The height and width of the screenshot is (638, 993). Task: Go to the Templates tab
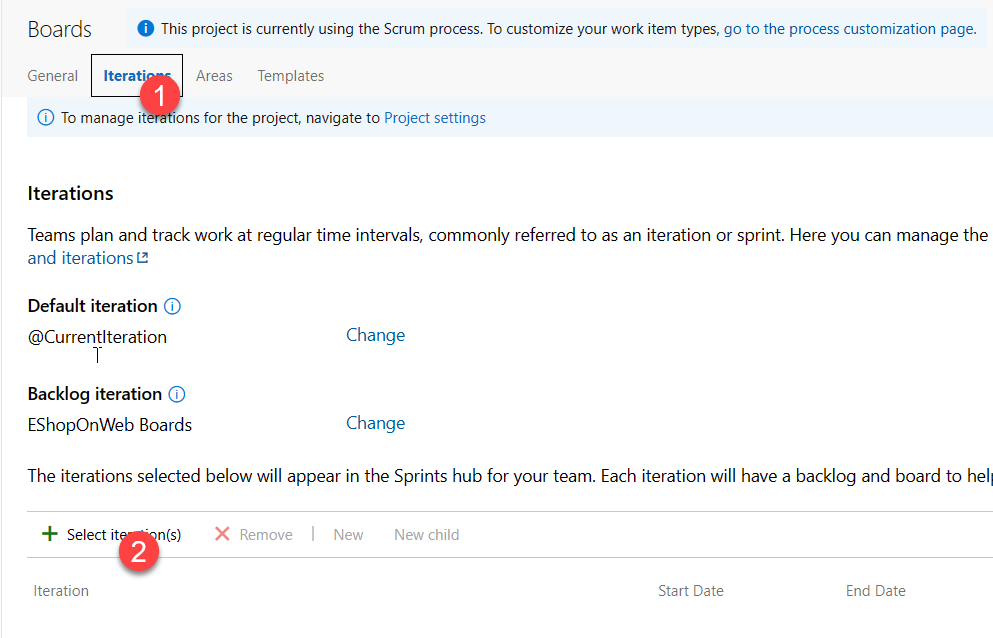point(291,76)
